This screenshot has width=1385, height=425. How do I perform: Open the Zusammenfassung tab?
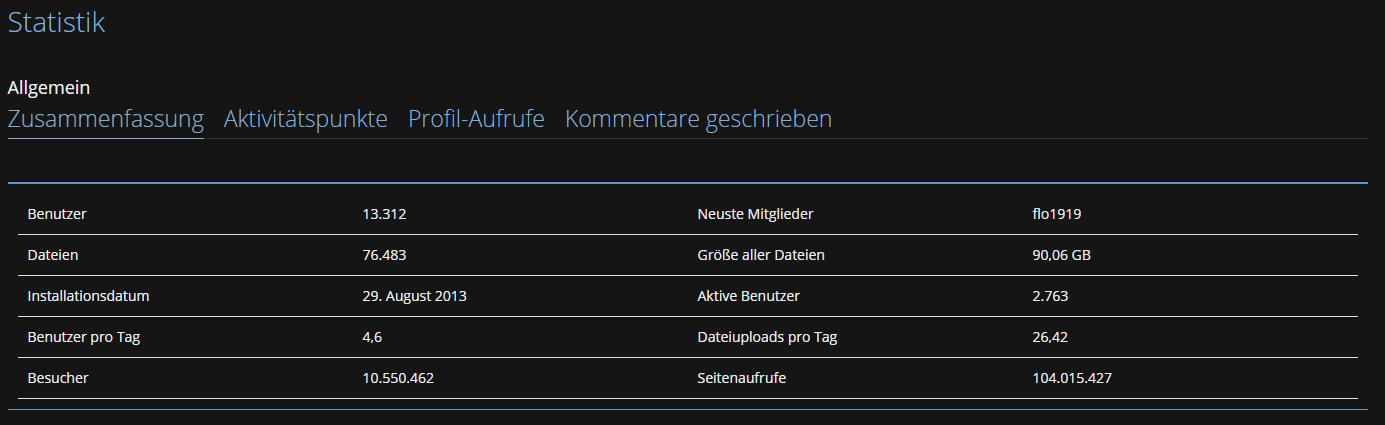tap(105, 119)
